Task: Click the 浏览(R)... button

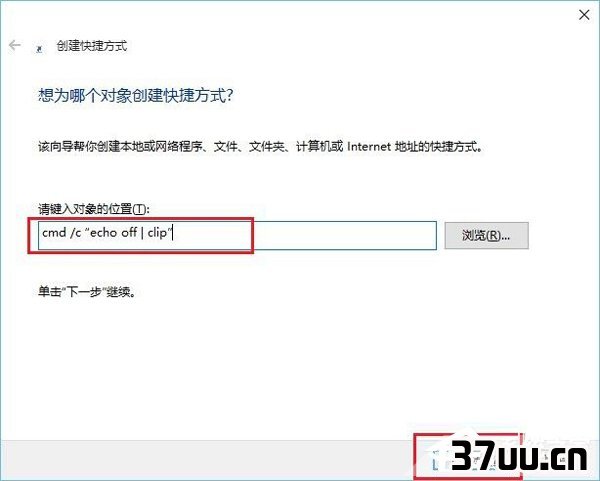Action: [486, 235]
